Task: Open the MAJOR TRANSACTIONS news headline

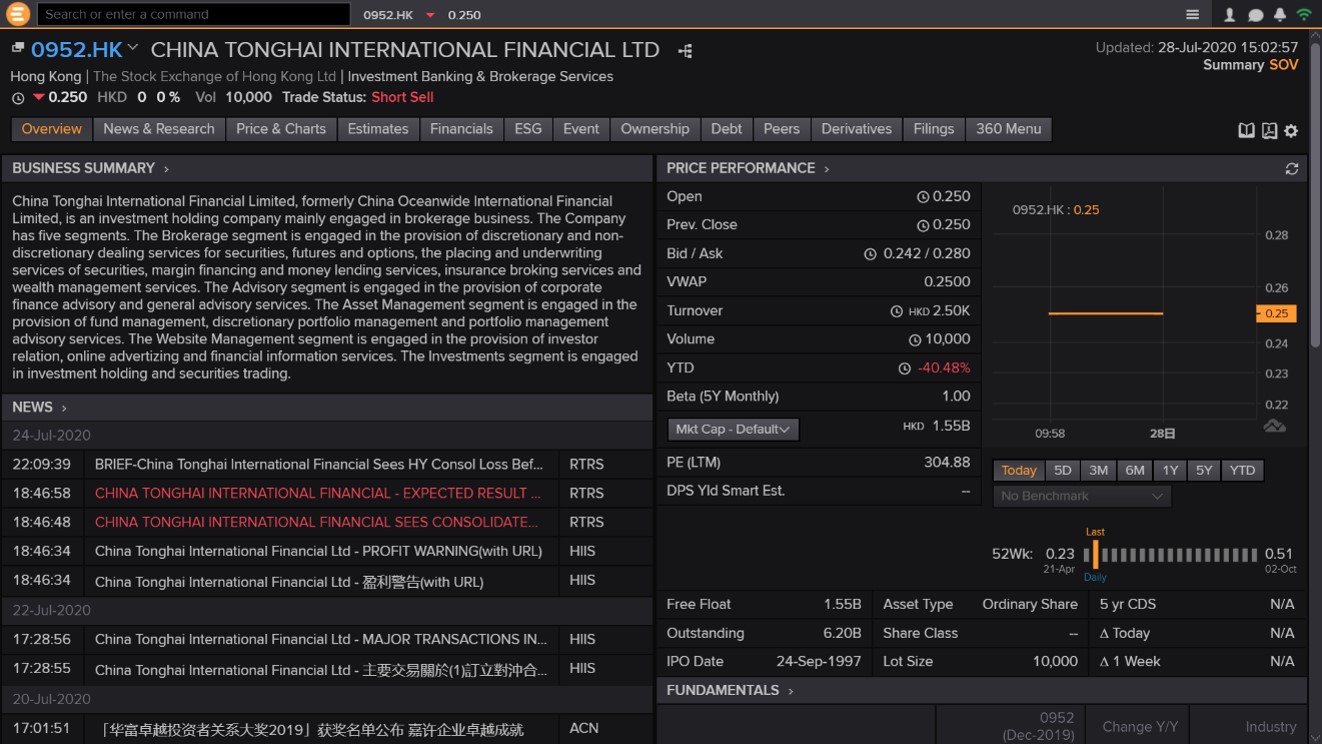Action: [321, 639]
